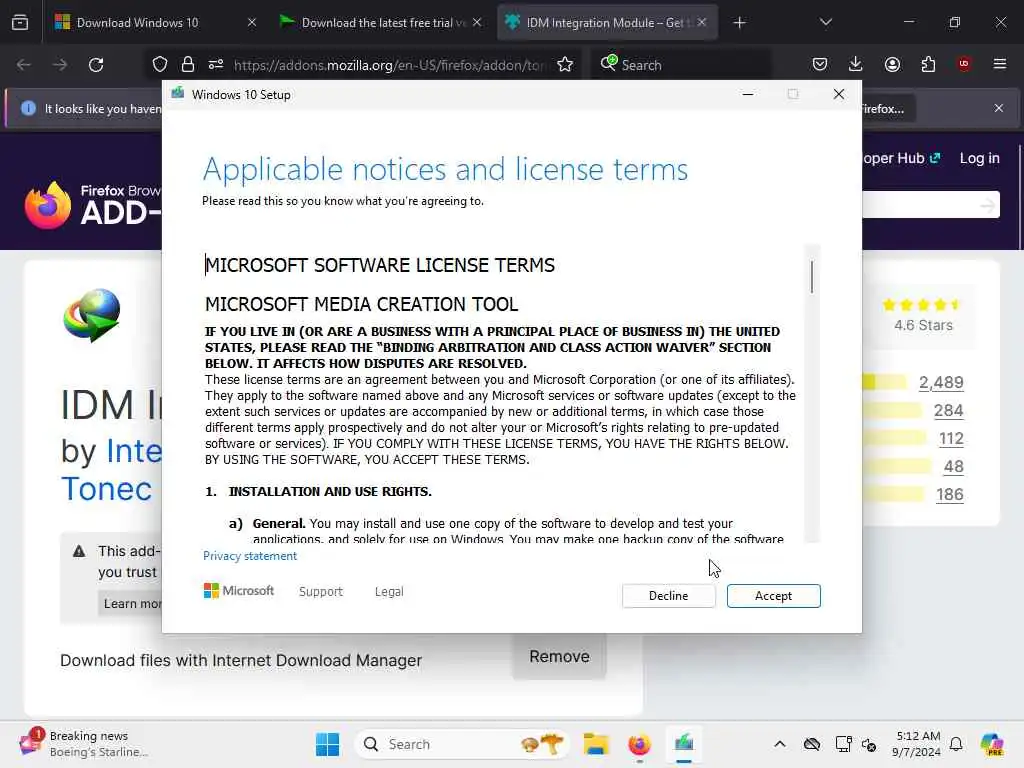Screen dimensions: 1024x768
Task: Remove the IDM Integration add-on
Action: [x=559, y=656]
